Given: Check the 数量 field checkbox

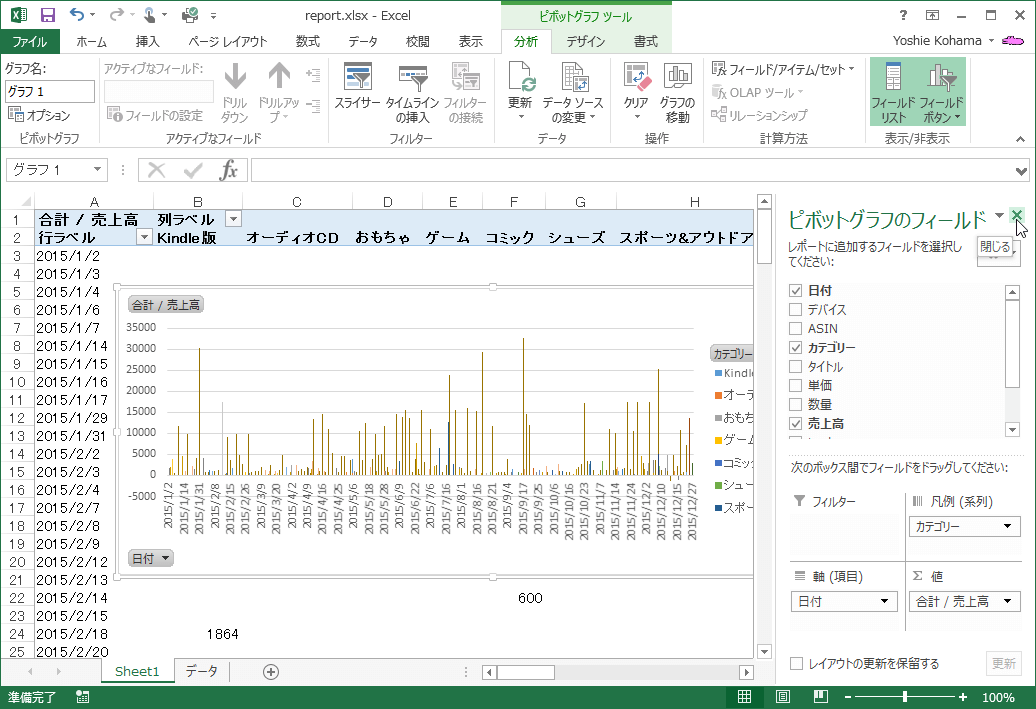Looking at the screenshot, I should pyautogui.click(x=796, y=404).
